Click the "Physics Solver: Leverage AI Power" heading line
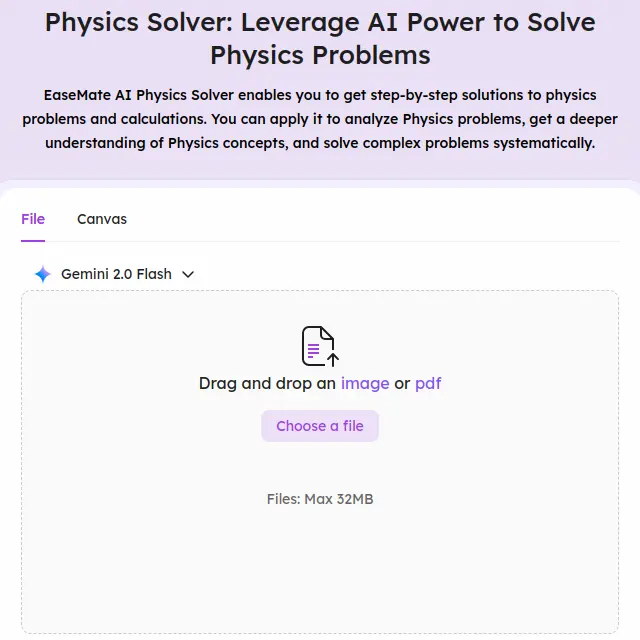The height and width of the screenshot is (640, 640). click(320, 21)
